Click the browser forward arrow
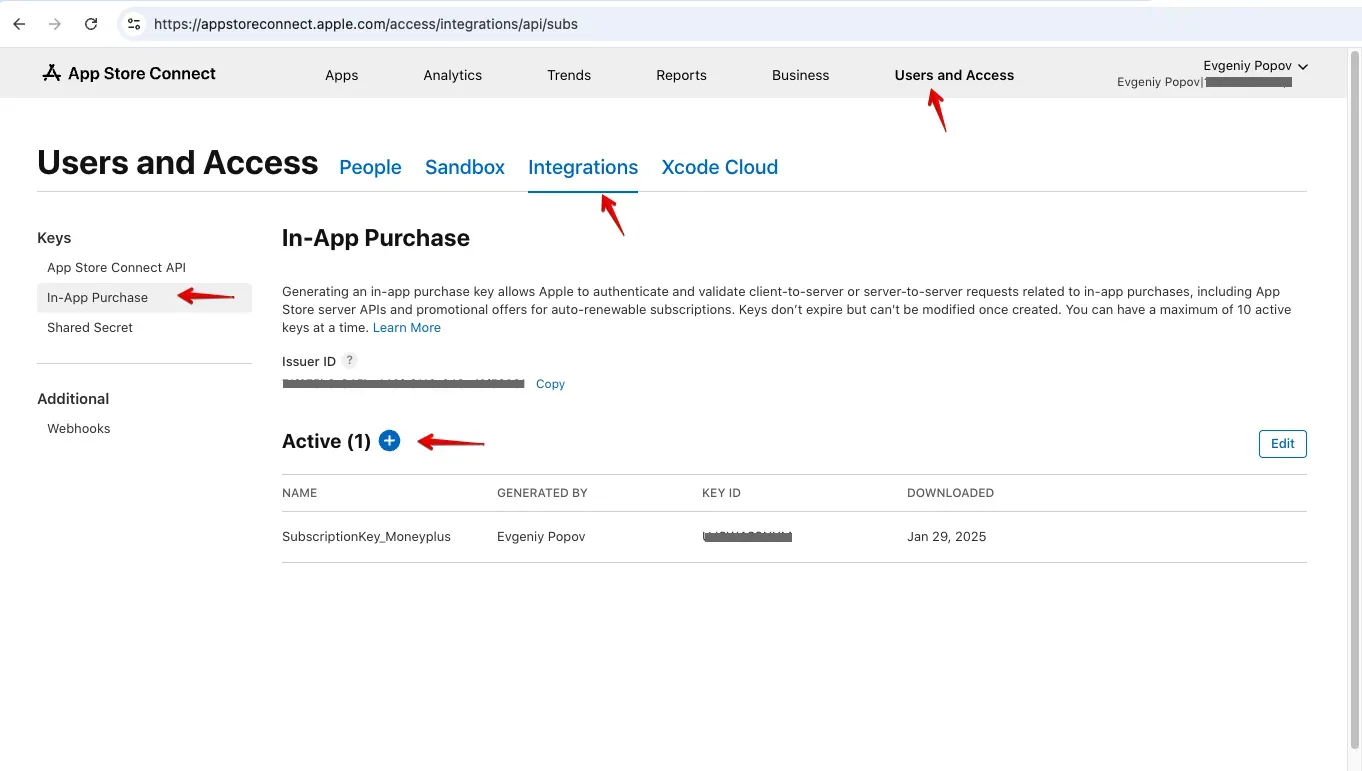The height and width of the screenshot is (771, 1362). coord(55,24)
